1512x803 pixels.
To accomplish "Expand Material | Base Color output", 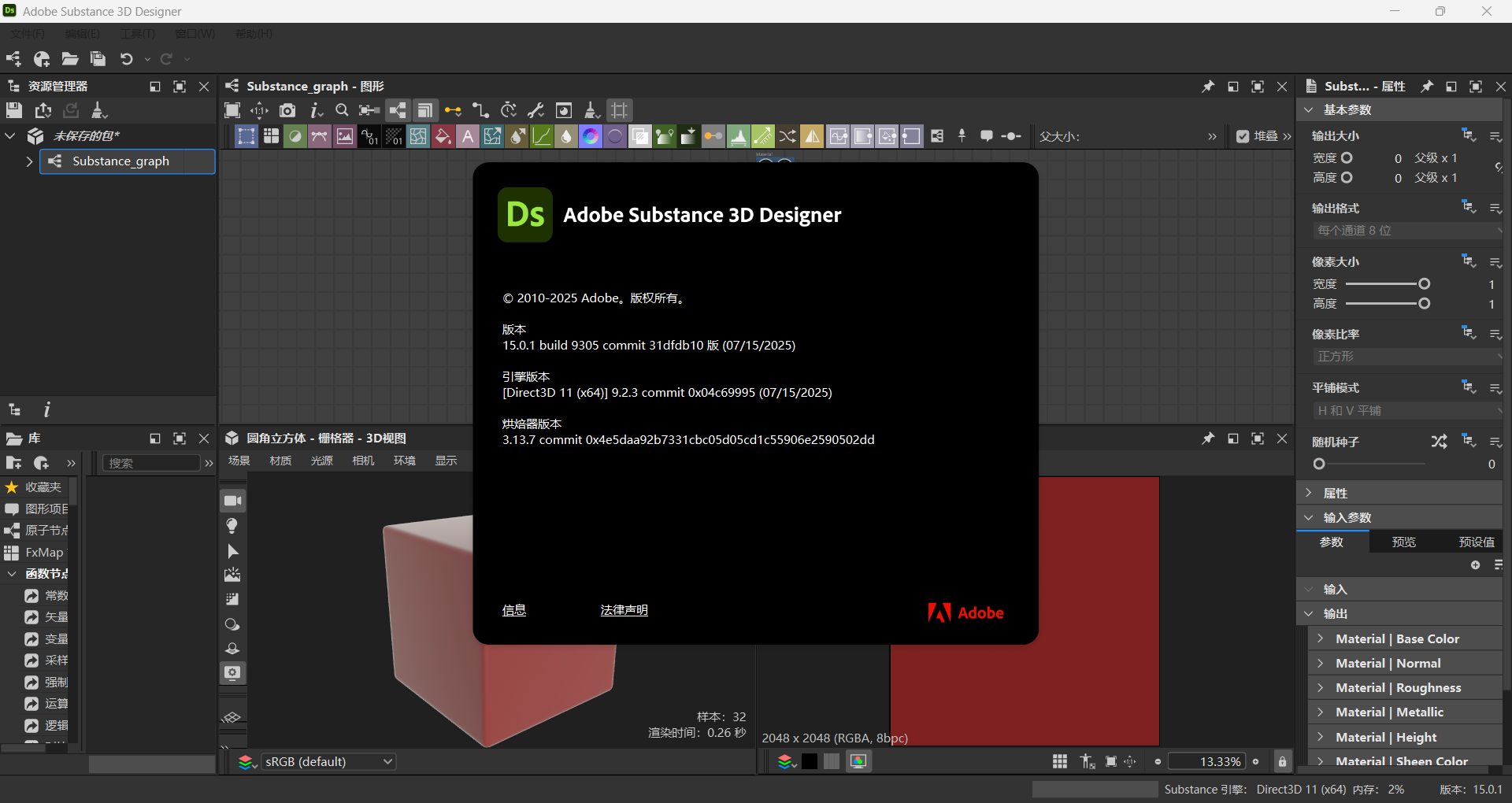I will point(1321,638).
